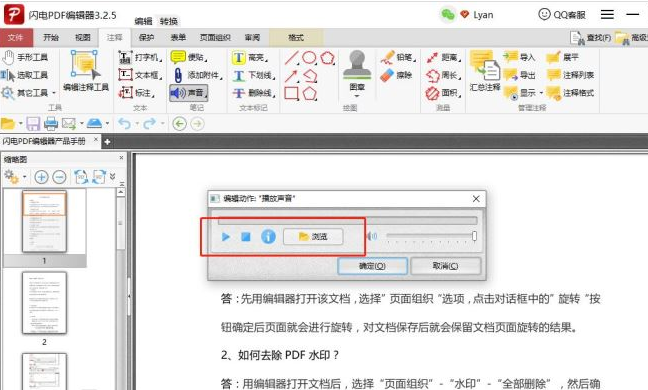The width and height of the screenshot is (648, 390).
Task: Select the 标注 callout tool
Action: pyautogui.click(x=137, y=93)
